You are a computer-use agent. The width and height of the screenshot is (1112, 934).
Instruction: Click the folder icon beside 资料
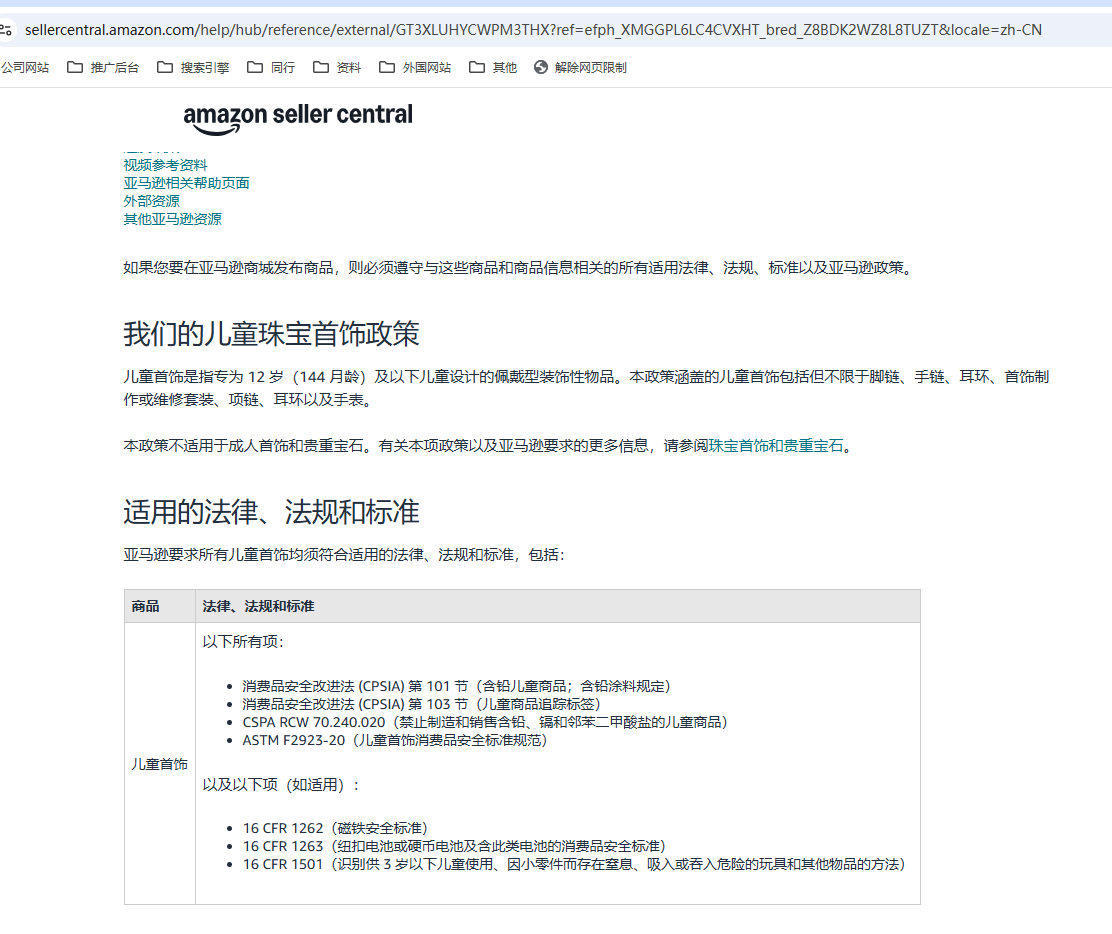[x=321, y=67]
